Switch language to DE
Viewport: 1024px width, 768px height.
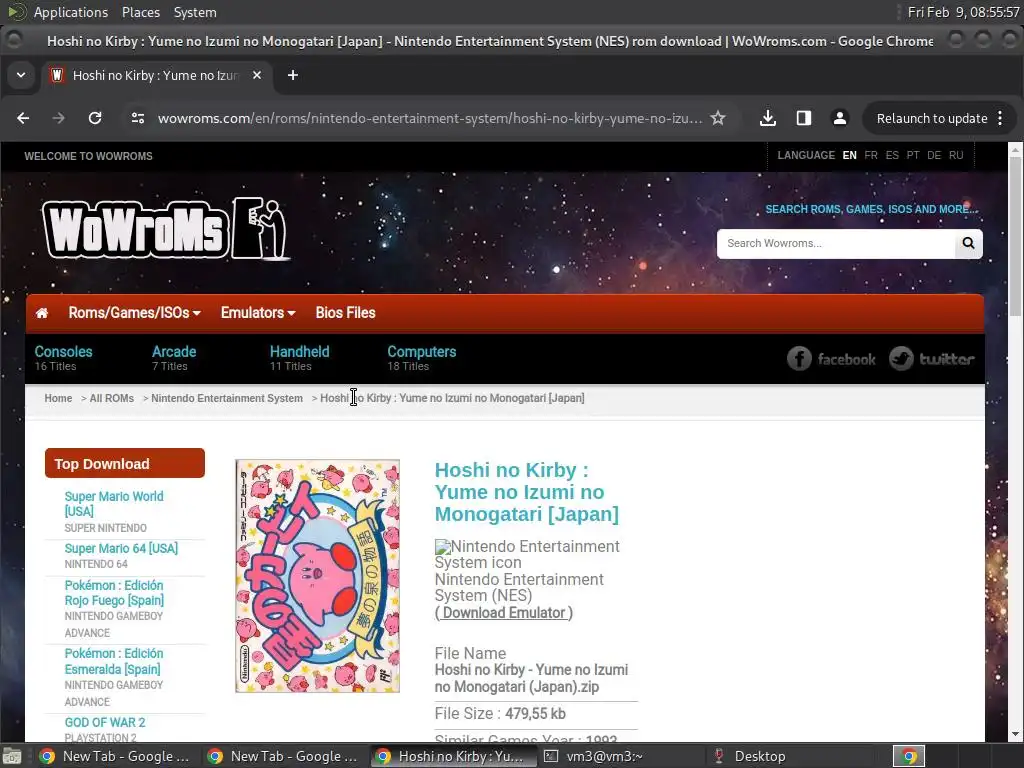pyautogui.click(x=934, y=155)
